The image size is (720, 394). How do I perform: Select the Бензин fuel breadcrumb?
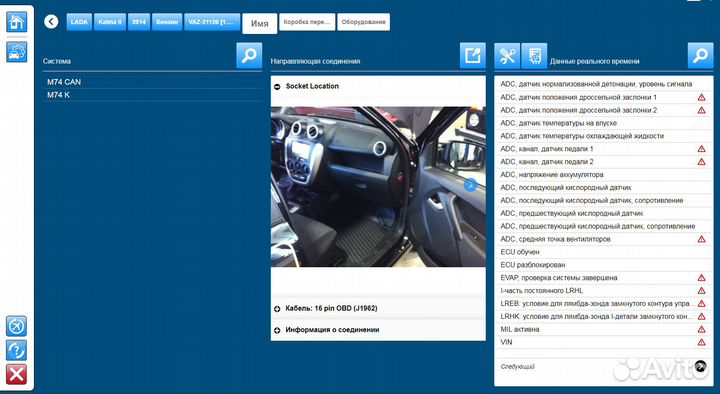coord(167,22)
